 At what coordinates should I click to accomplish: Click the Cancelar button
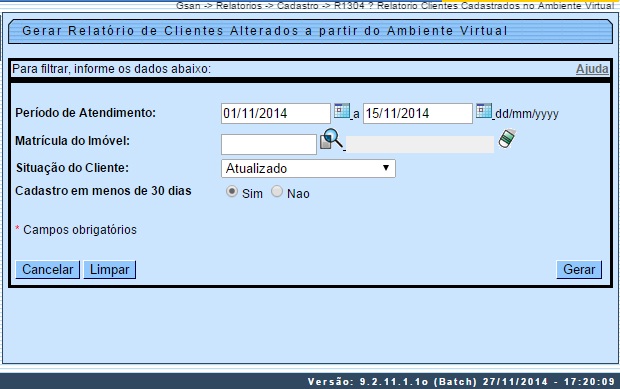pos(47,270)
